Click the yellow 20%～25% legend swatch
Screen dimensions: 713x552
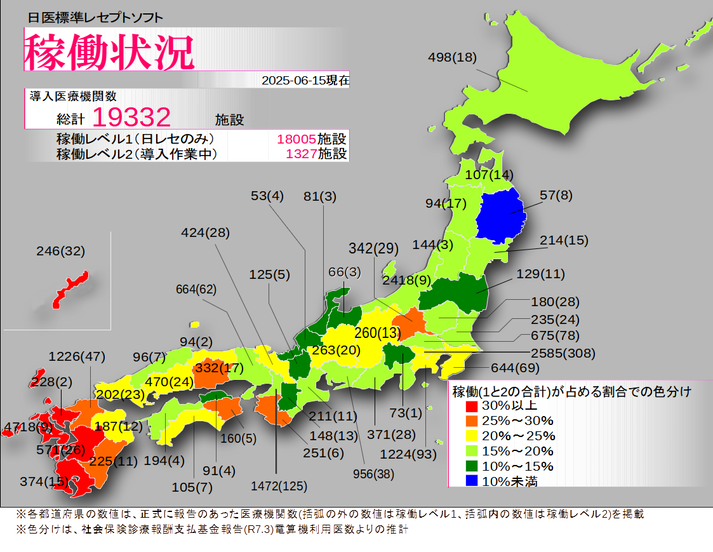pyautogui.click(x=472, y=436)
